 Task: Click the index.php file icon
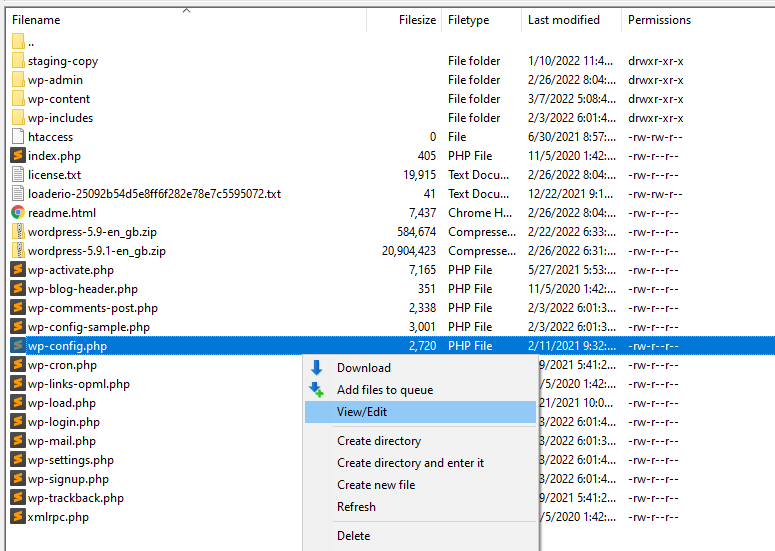(x=18, y=156)
